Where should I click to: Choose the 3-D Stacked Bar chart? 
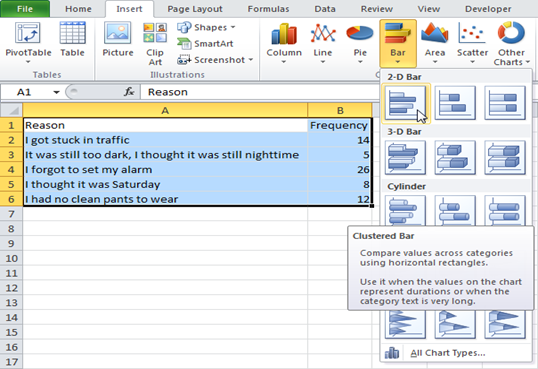pyautogui.click(x=455, y=158)
